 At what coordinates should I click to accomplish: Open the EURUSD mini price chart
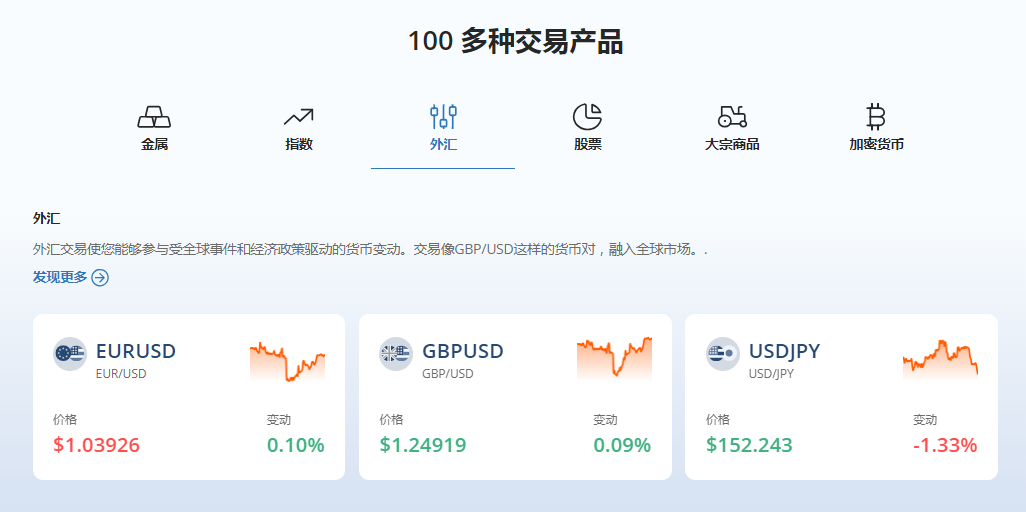click(287, 361)
